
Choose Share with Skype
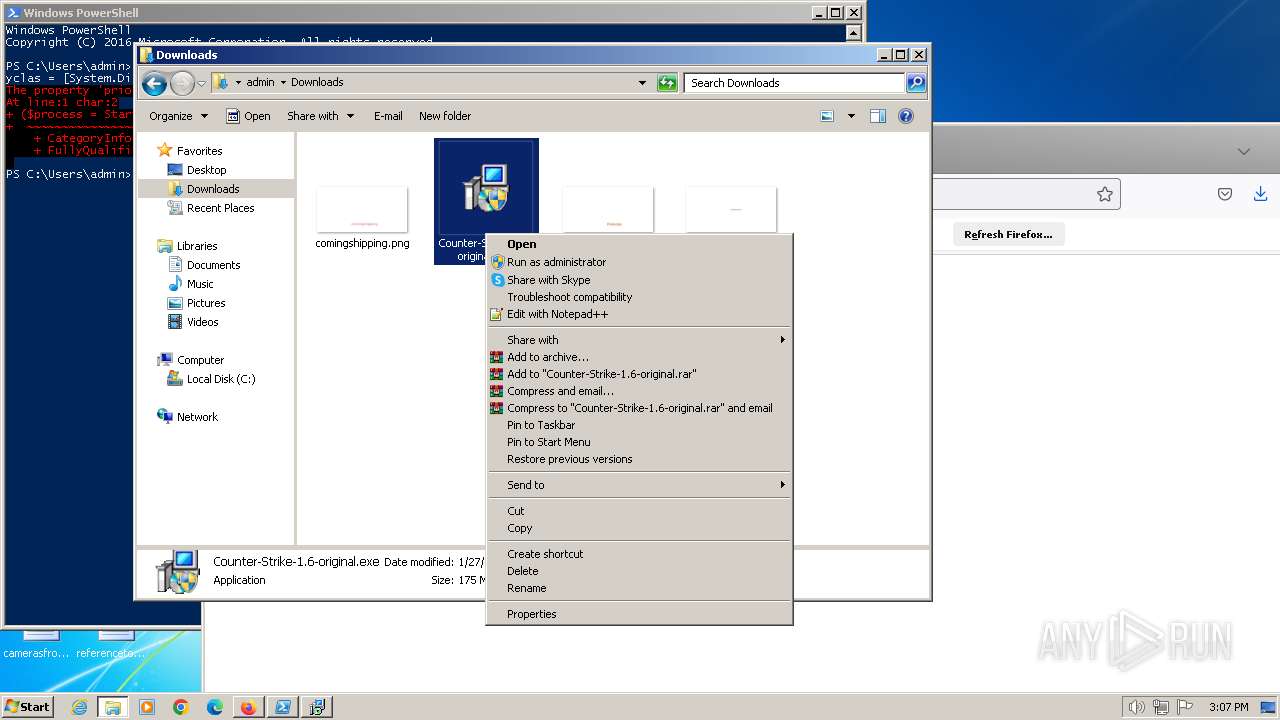tap(639, 280)
